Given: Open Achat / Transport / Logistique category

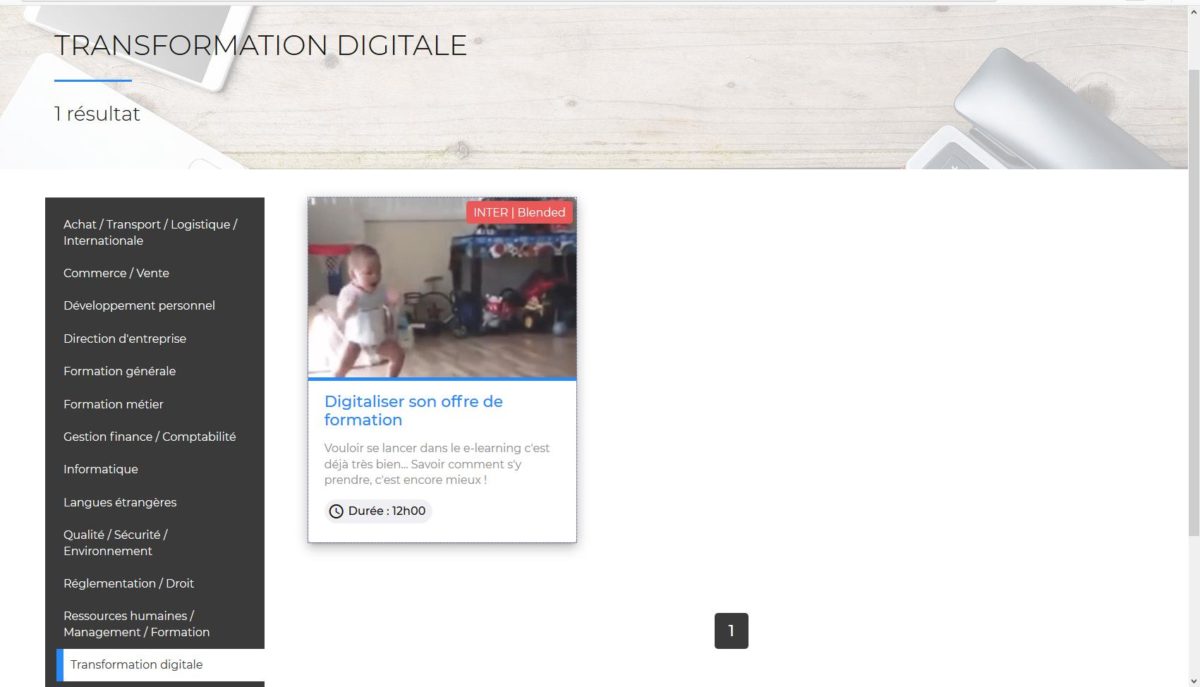Looking at the screenshot, I should pos(150,232).
